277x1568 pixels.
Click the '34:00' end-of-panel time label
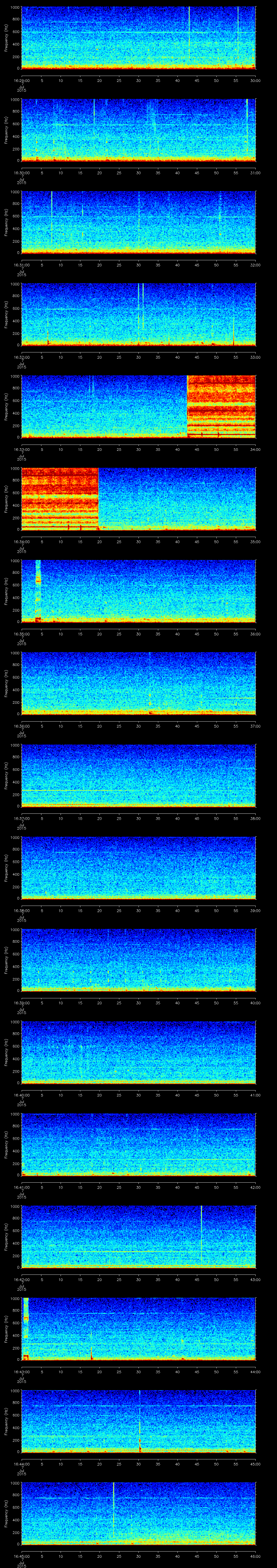(x=255, y=449)
